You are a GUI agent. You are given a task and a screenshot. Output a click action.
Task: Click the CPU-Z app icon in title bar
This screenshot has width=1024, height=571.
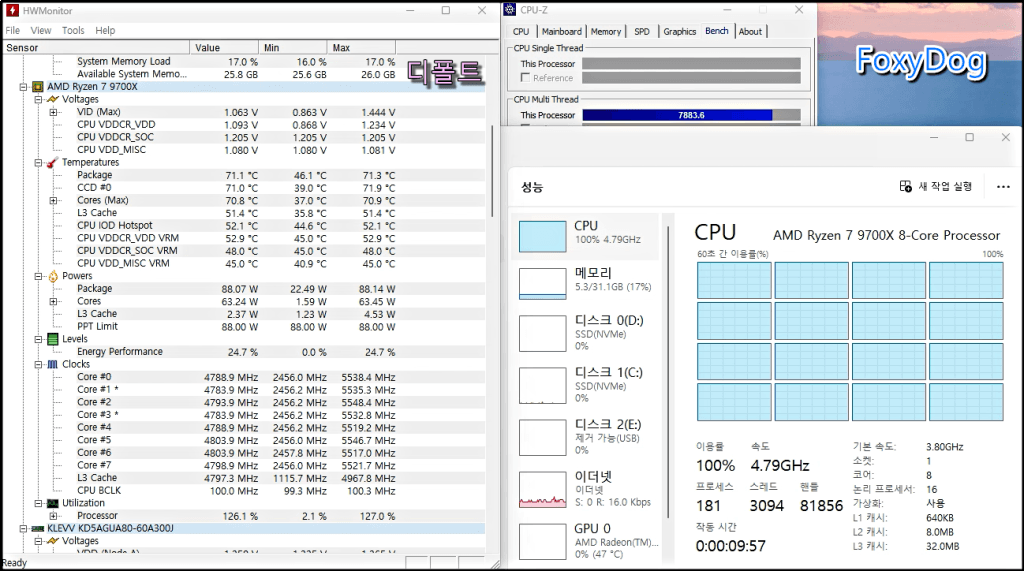click(x=511, y=10)
